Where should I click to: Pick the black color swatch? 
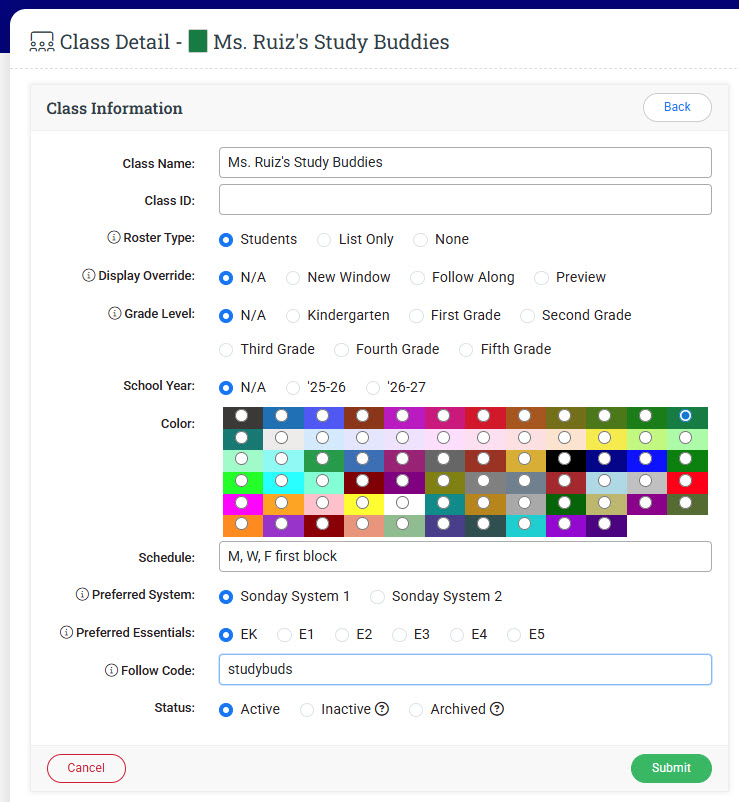point(565,460)
